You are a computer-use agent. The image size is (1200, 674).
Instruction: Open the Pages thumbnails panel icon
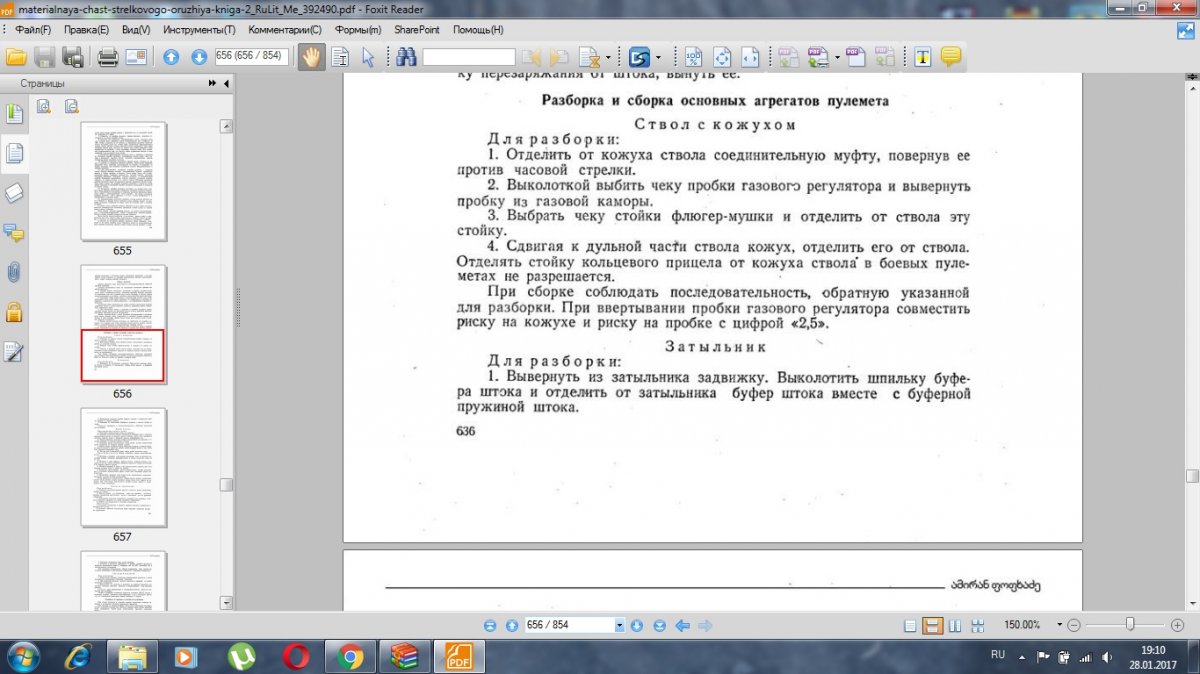tap(14, 153)
